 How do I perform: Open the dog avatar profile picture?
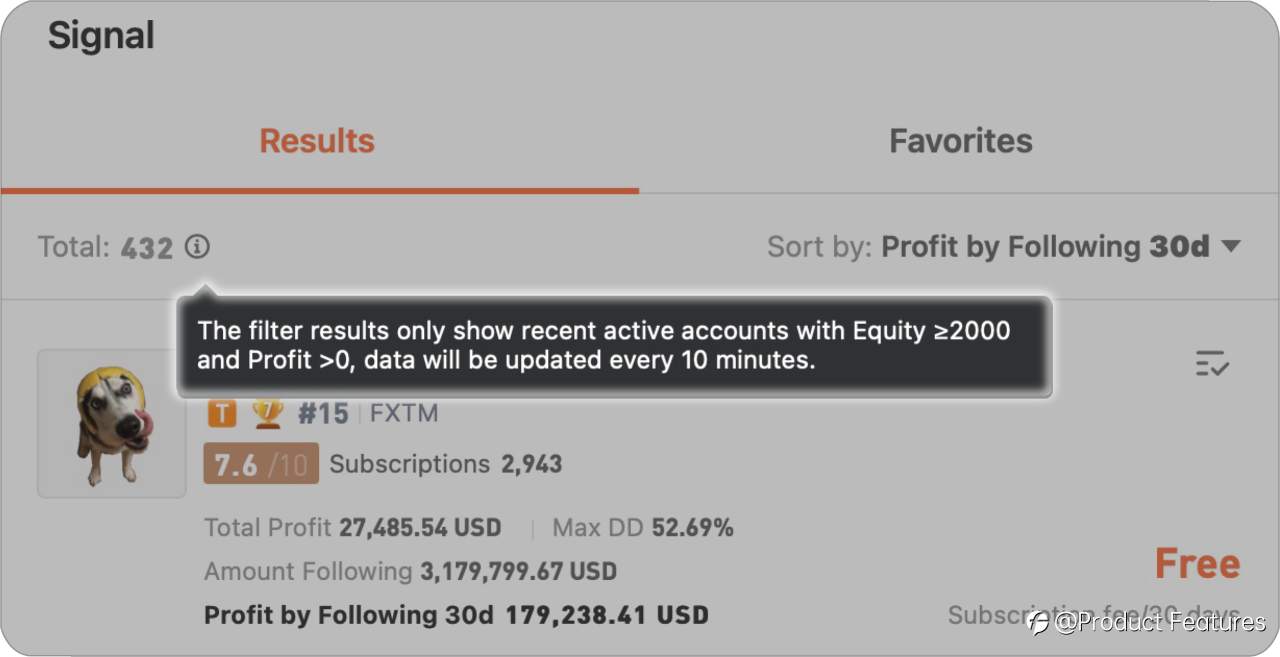point(112,424)
